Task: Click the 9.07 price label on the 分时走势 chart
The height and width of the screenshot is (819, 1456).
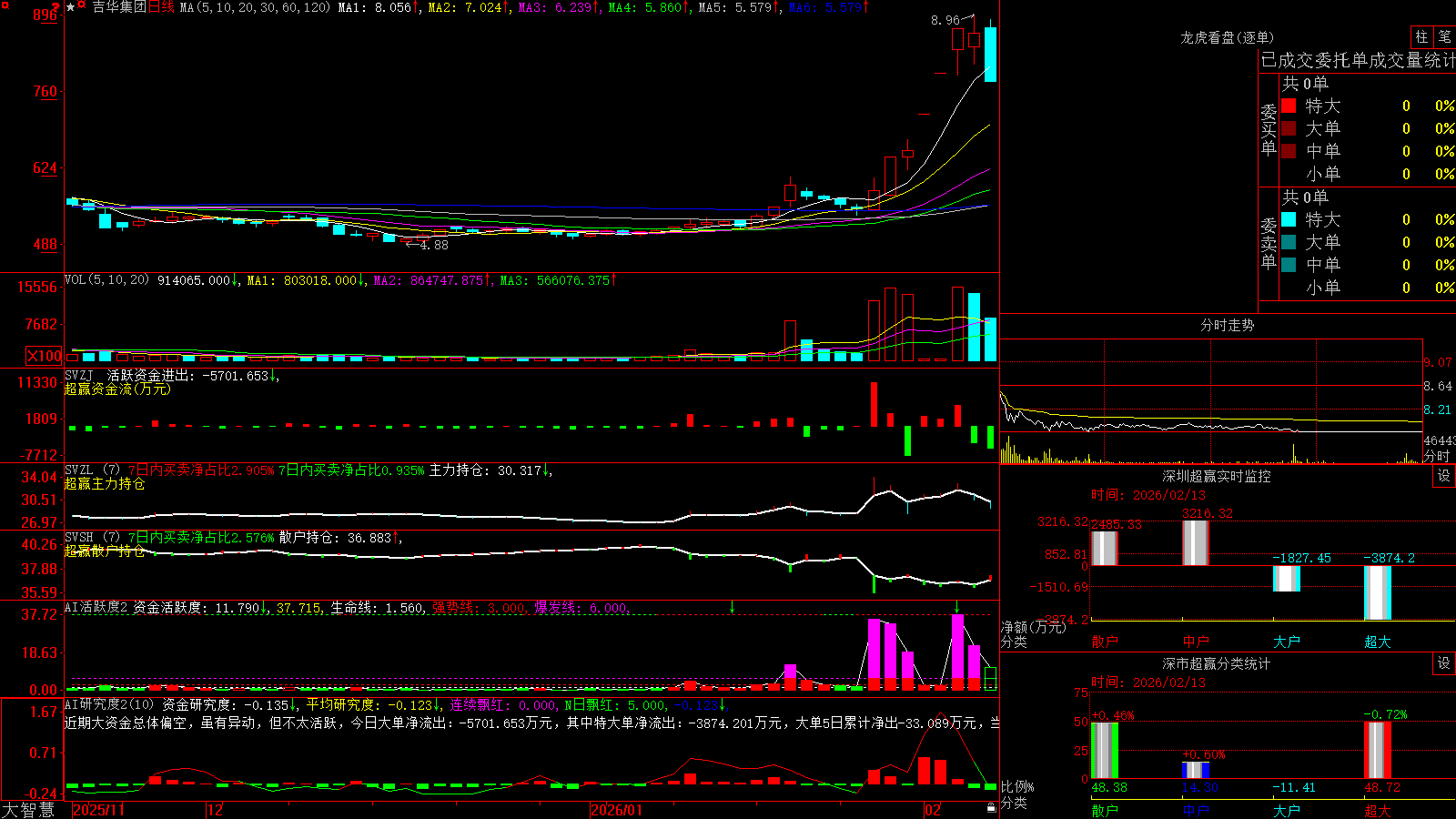Action: tap(1438, 362)
